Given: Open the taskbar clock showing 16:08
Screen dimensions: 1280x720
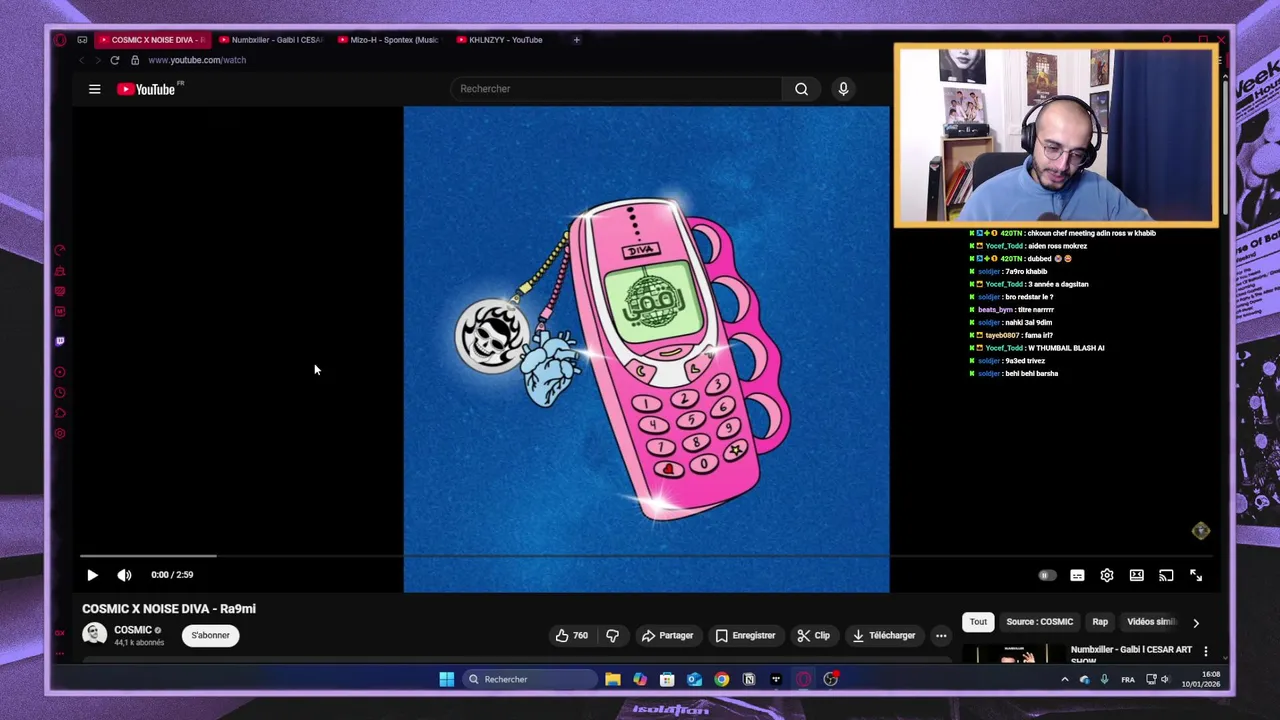Looking at the screenshot, I should point(1200,679).
